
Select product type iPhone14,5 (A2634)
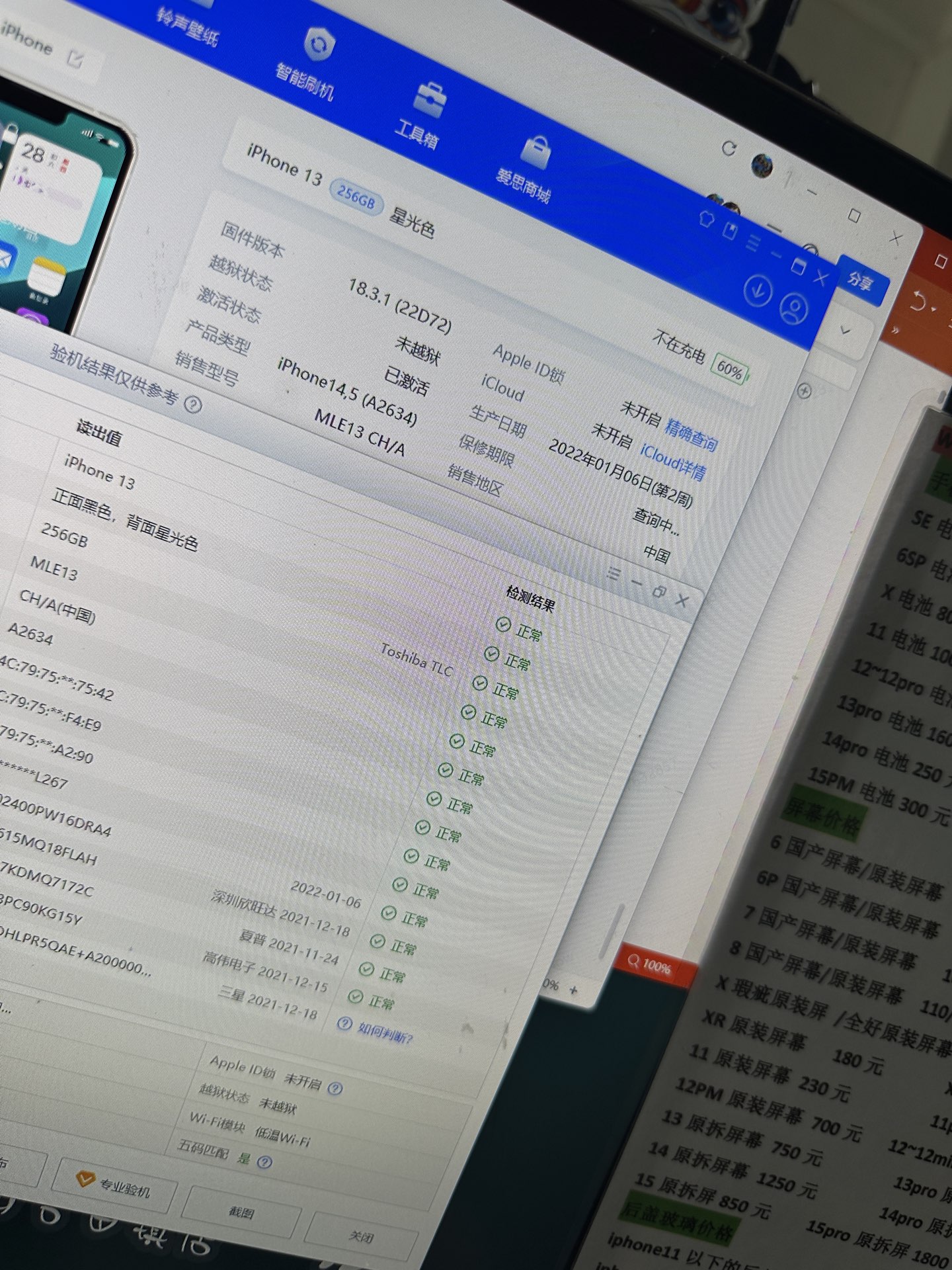click(x=348, y=391)
